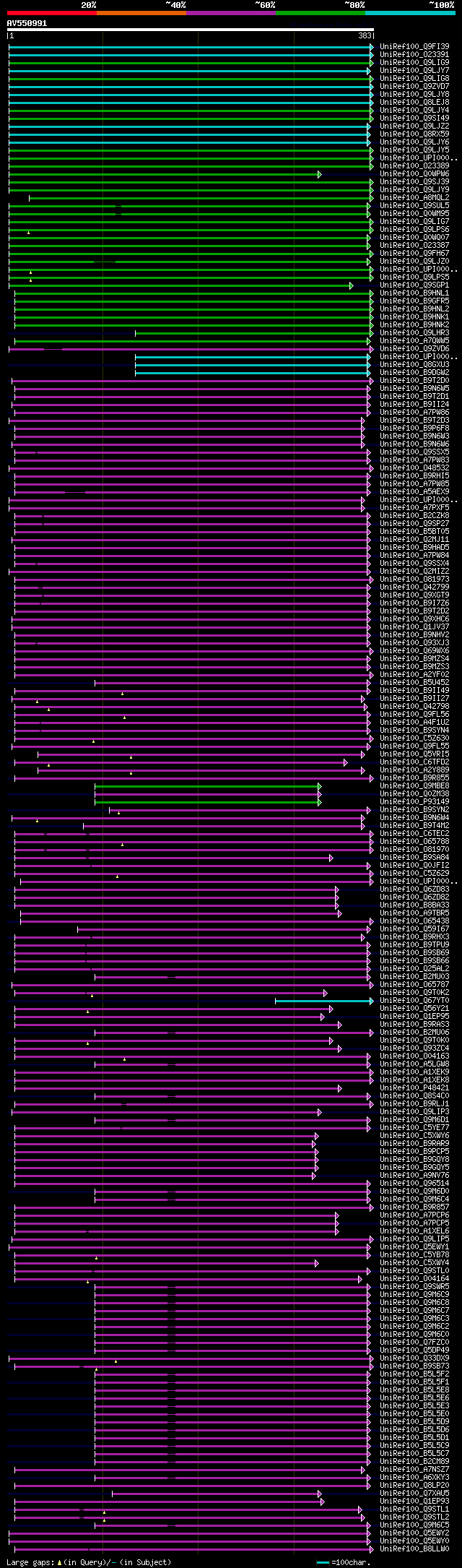Image resolution: width=462 pixels, height=1568 pixels.
Task: Click the white query sequence ruler bar
Action: (x=191, y=30)
